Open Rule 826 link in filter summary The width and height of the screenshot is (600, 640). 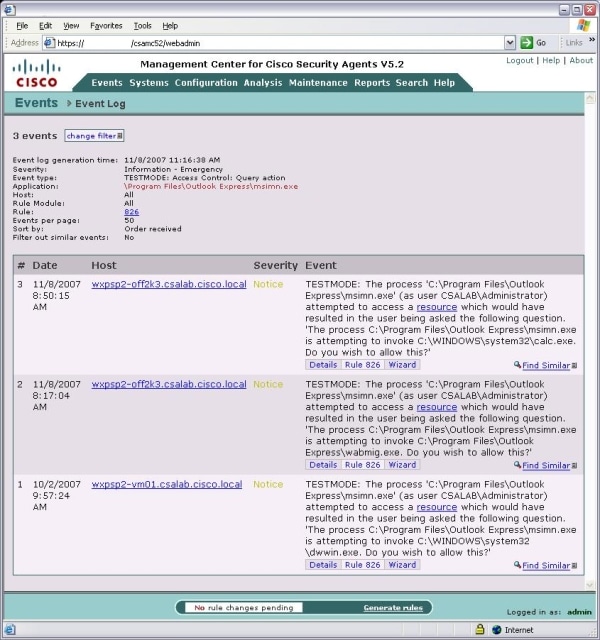pos(131,212)
